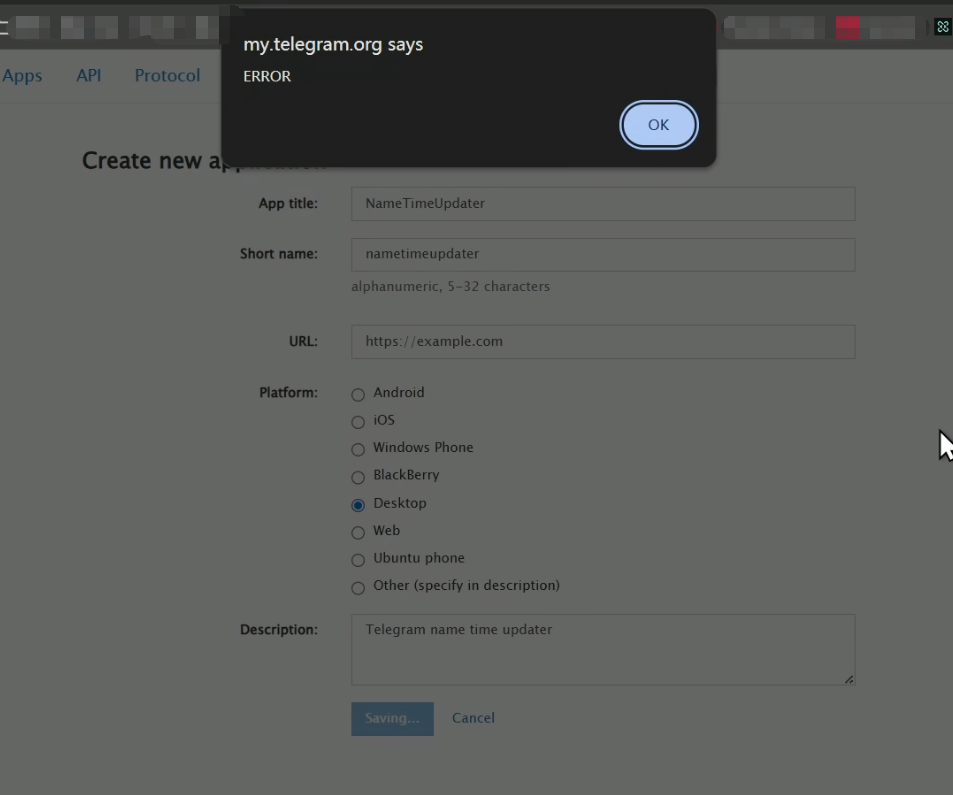Click the ERROR message text in dialog
953x795 pixels.
(x=267, y=76)
